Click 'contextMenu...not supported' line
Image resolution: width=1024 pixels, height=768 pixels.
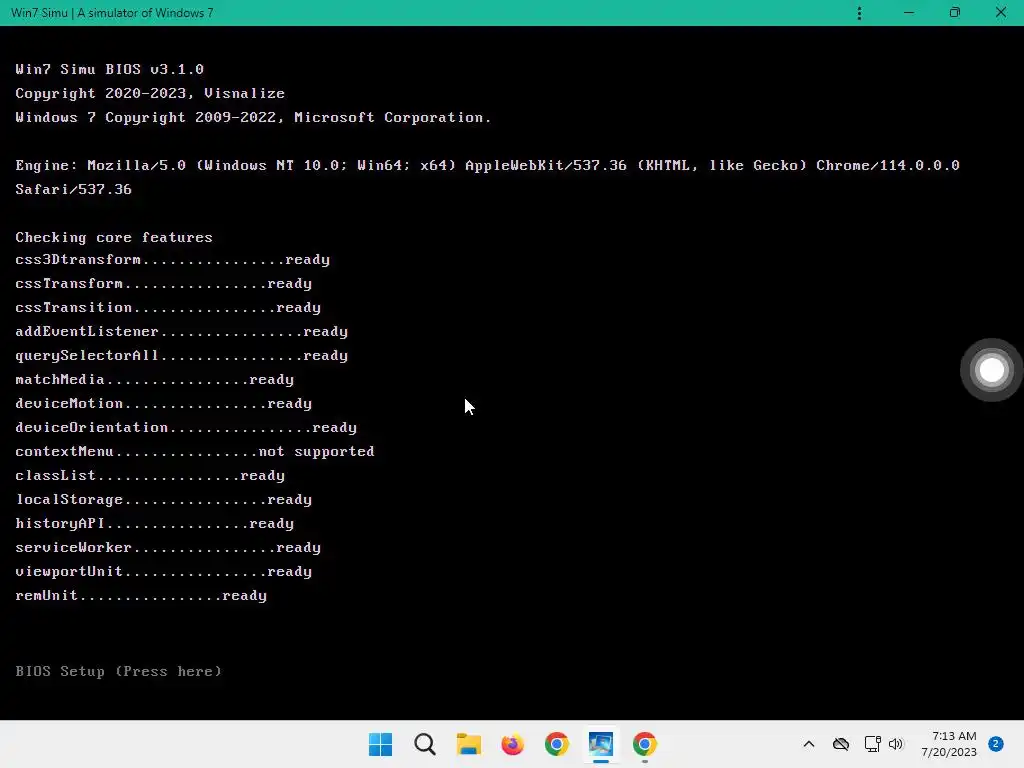coord(195,451)
